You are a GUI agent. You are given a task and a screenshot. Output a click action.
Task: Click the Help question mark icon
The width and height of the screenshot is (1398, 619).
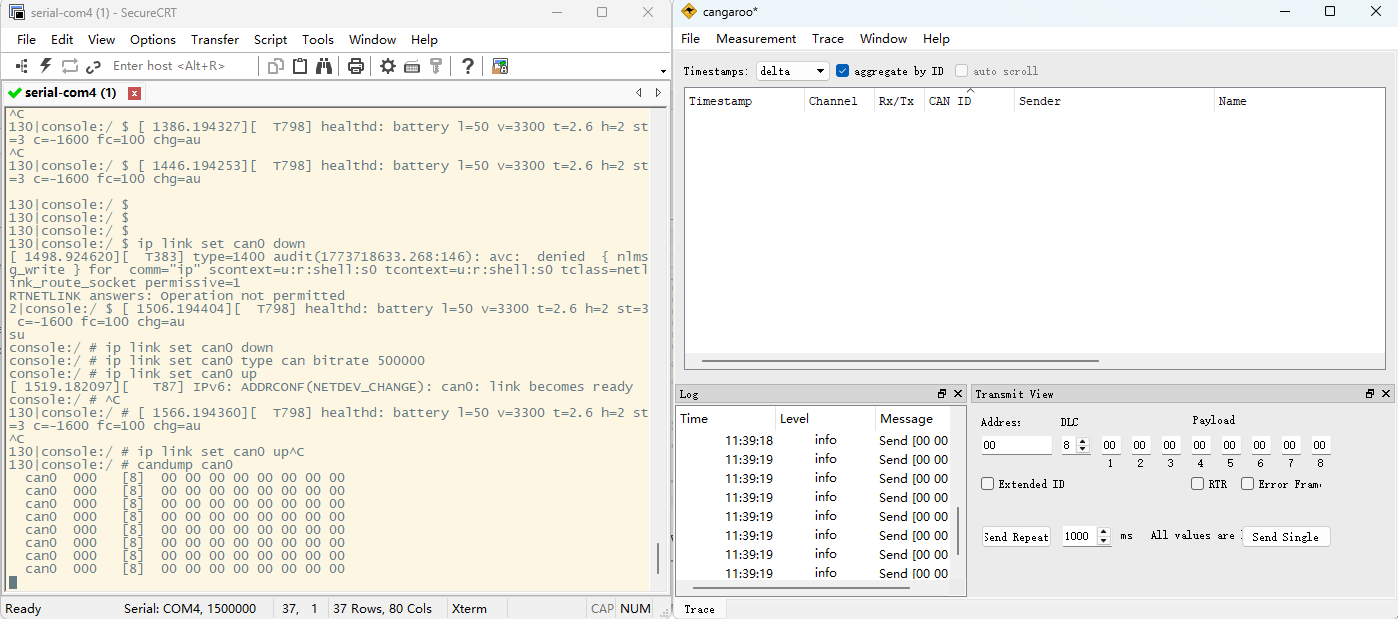coord(467,66)
